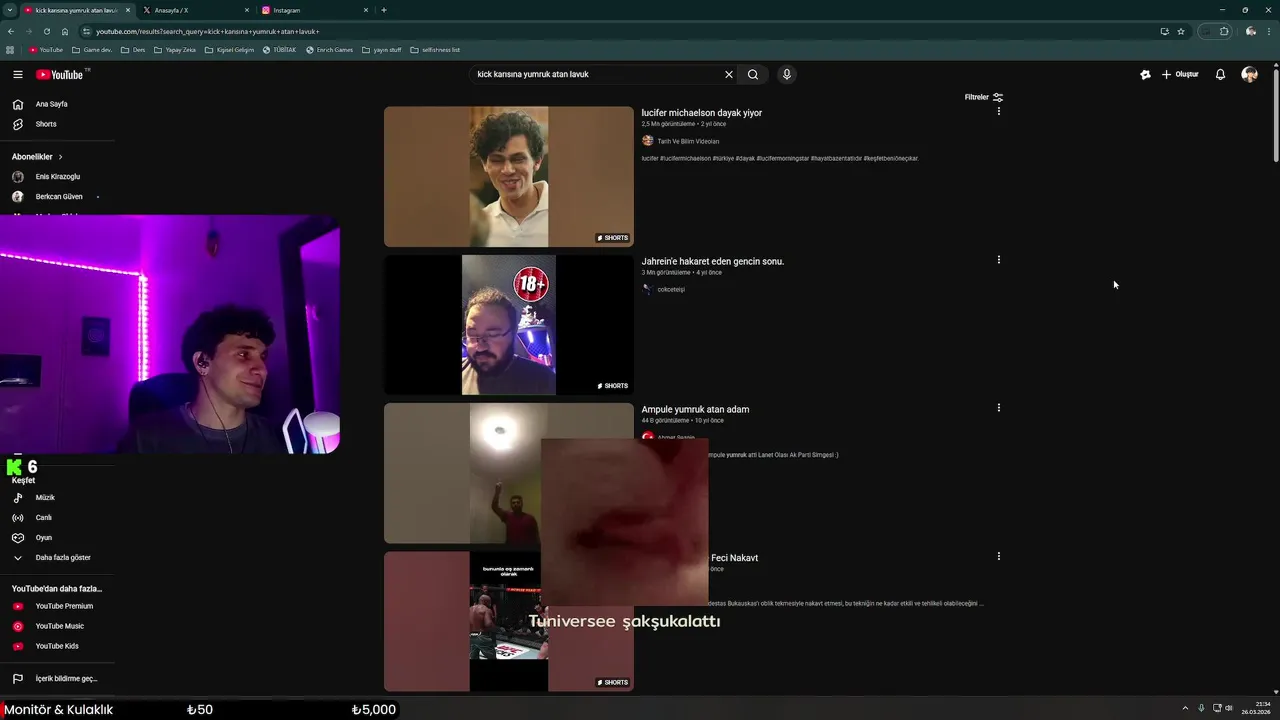The image size is (1280, 720).
Task: Open Ampule yumruk atan adam video title
Action: coord(695,409)
